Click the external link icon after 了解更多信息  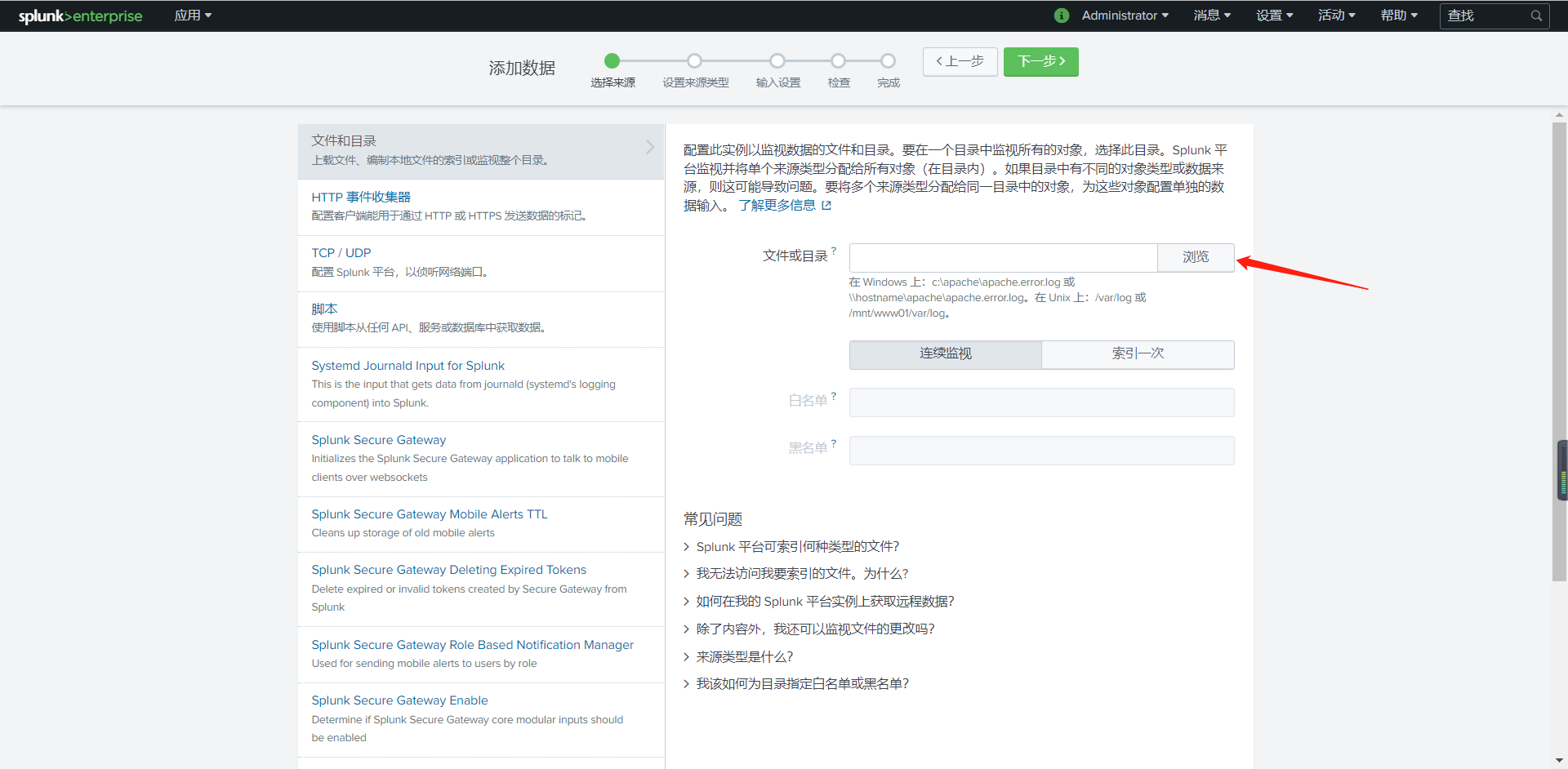click(826, 206)
